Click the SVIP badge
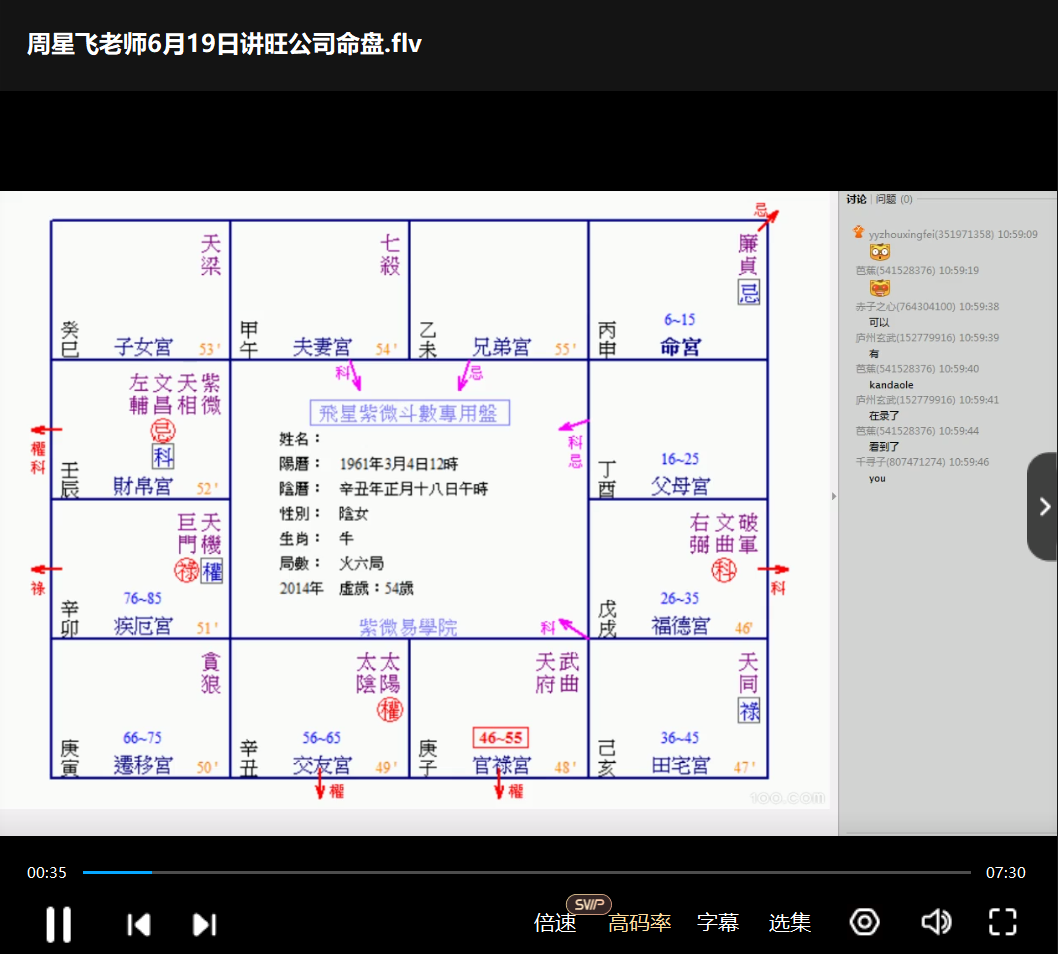 588,904
